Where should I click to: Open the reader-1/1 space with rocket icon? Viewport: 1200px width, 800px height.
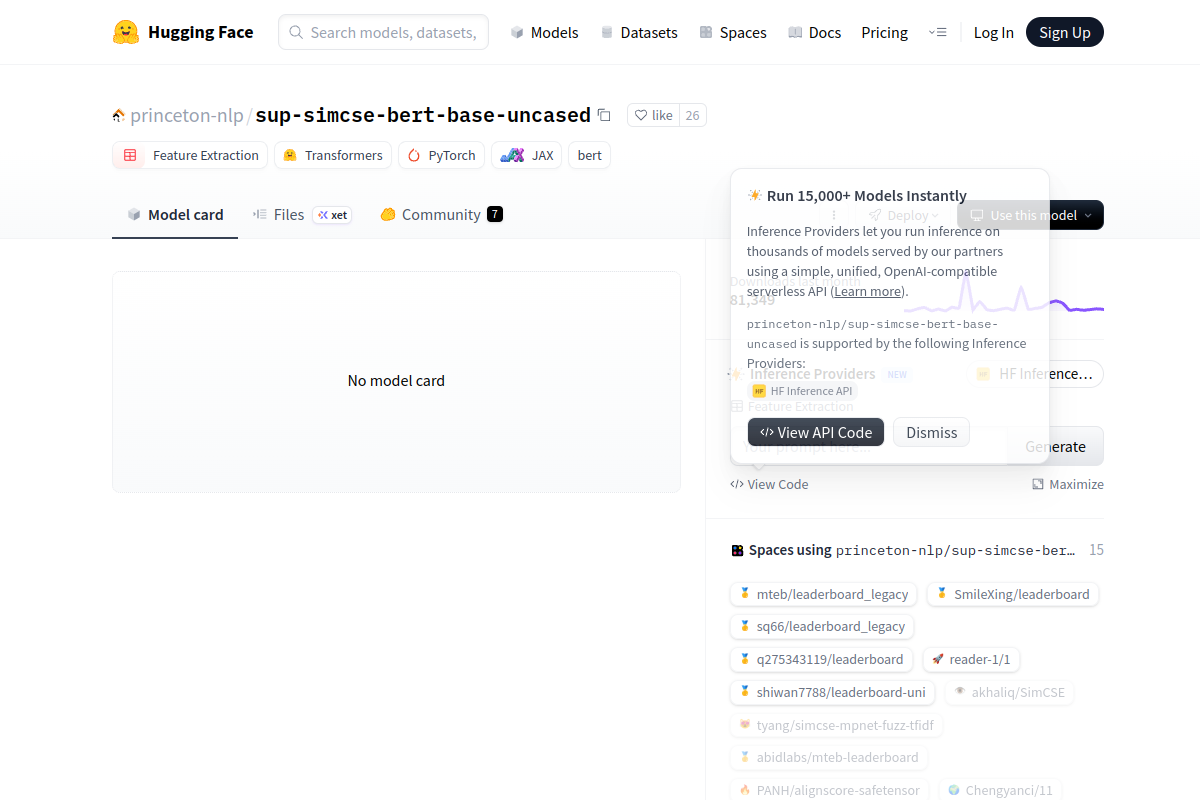(x=971, y=659)
